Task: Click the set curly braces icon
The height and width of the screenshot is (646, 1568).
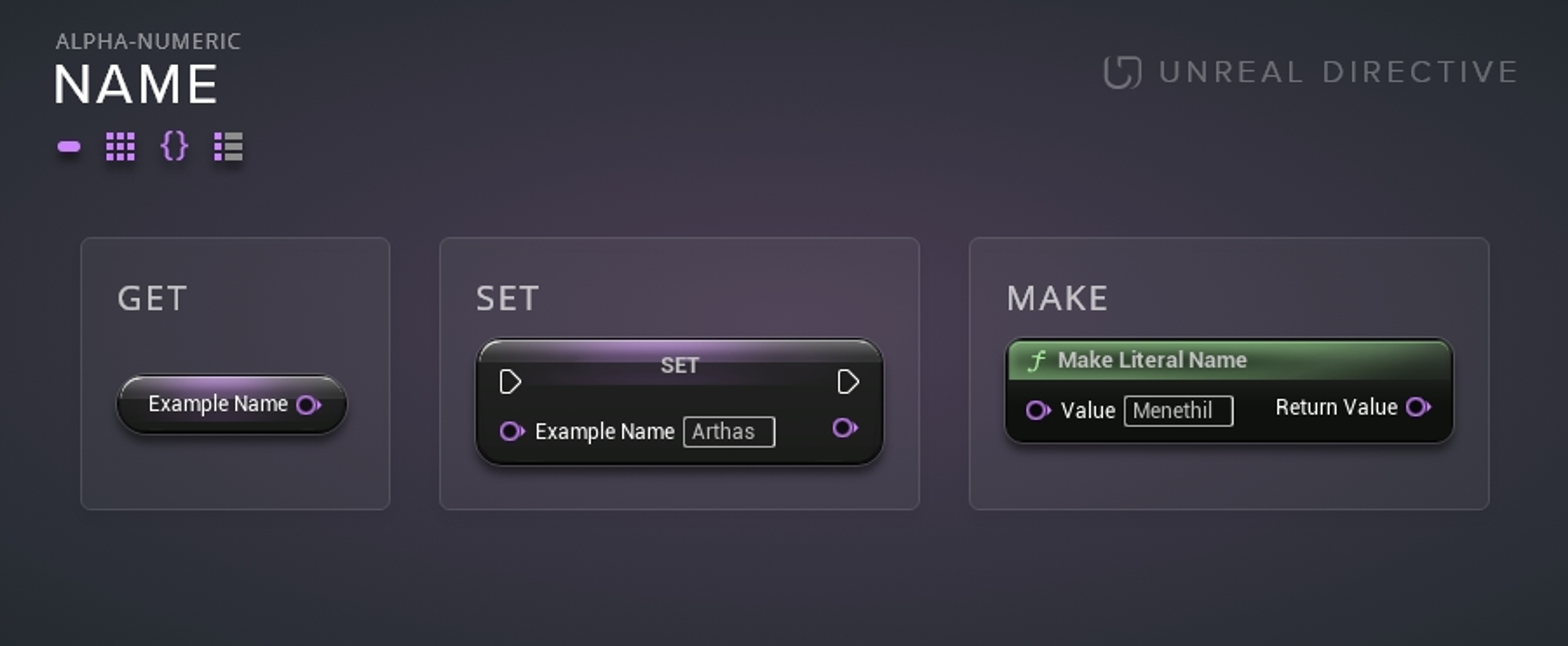Action: (x=174, y=147)
